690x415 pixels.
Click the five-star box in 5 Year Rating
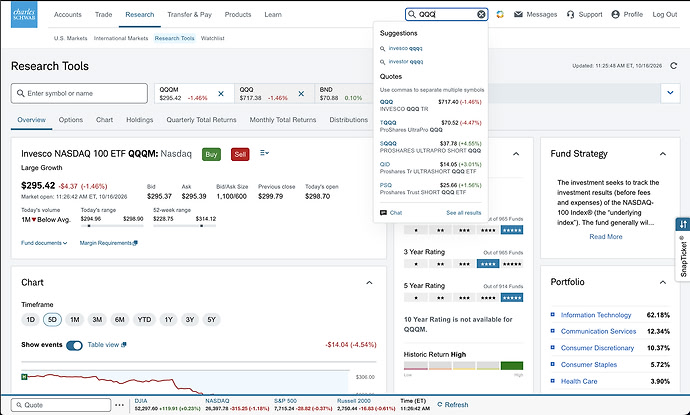512,298
